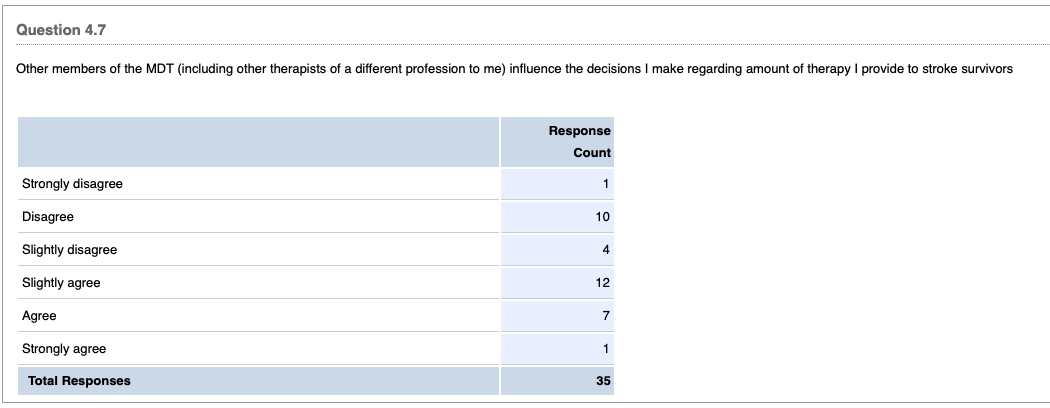Select the Slightly disagree row label
Image resolution: width=1050 pixels, height=408 pixels.
(69, 250)
